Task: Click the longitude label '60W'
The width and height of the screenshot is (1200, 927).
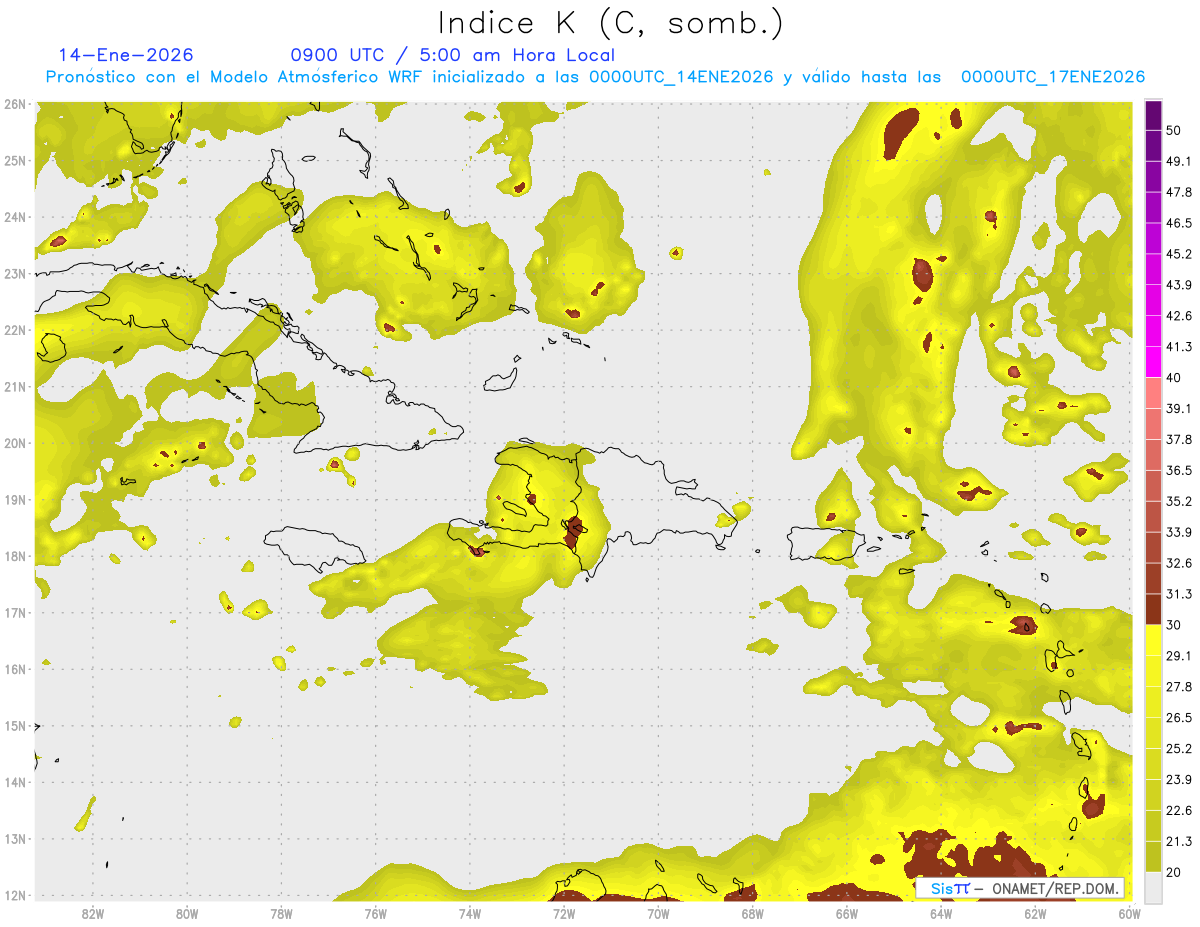Action: coord(1130,913)
